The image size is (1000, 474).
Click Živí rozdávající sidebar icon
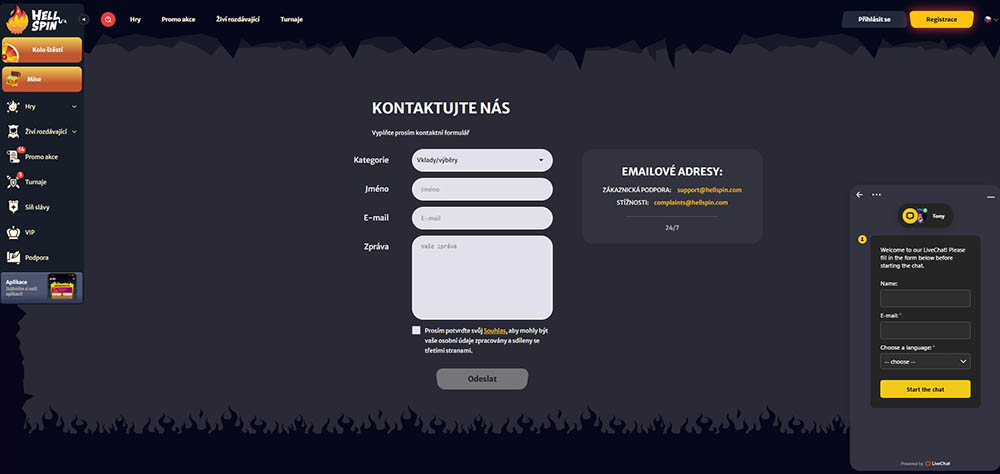(x=13, y=131)
